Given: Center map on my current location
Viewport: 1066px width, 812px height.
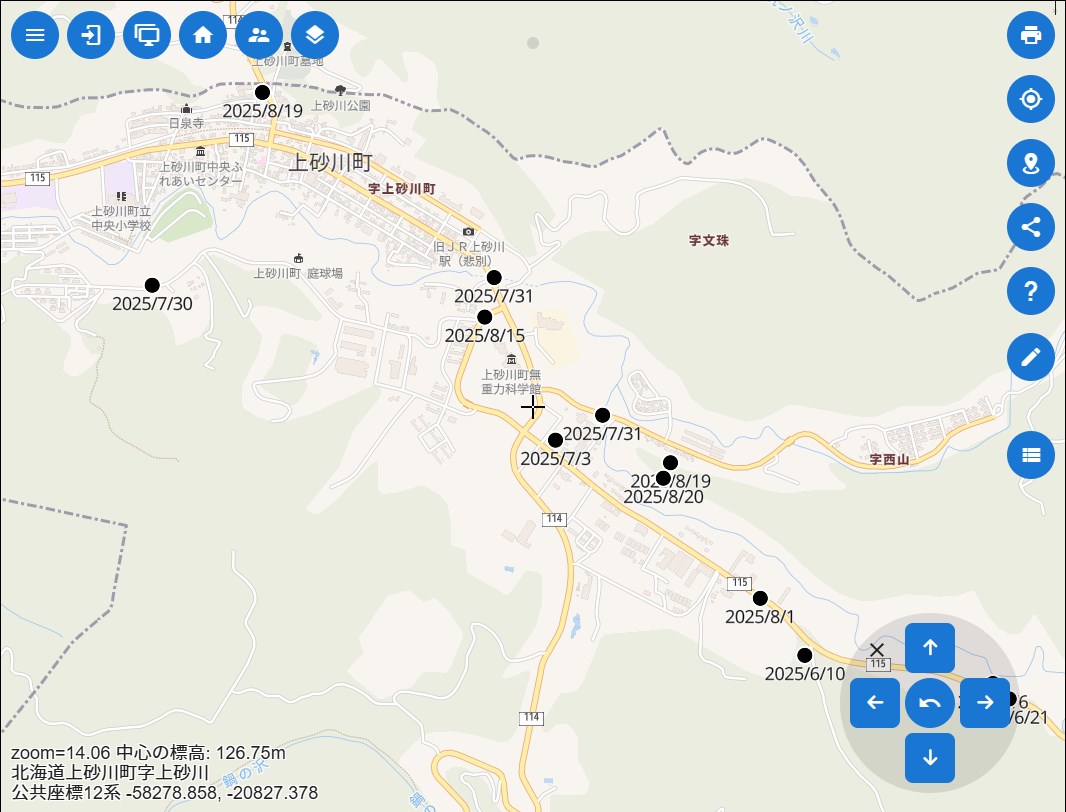Looking at the screenshot, I should [1031, 99].
